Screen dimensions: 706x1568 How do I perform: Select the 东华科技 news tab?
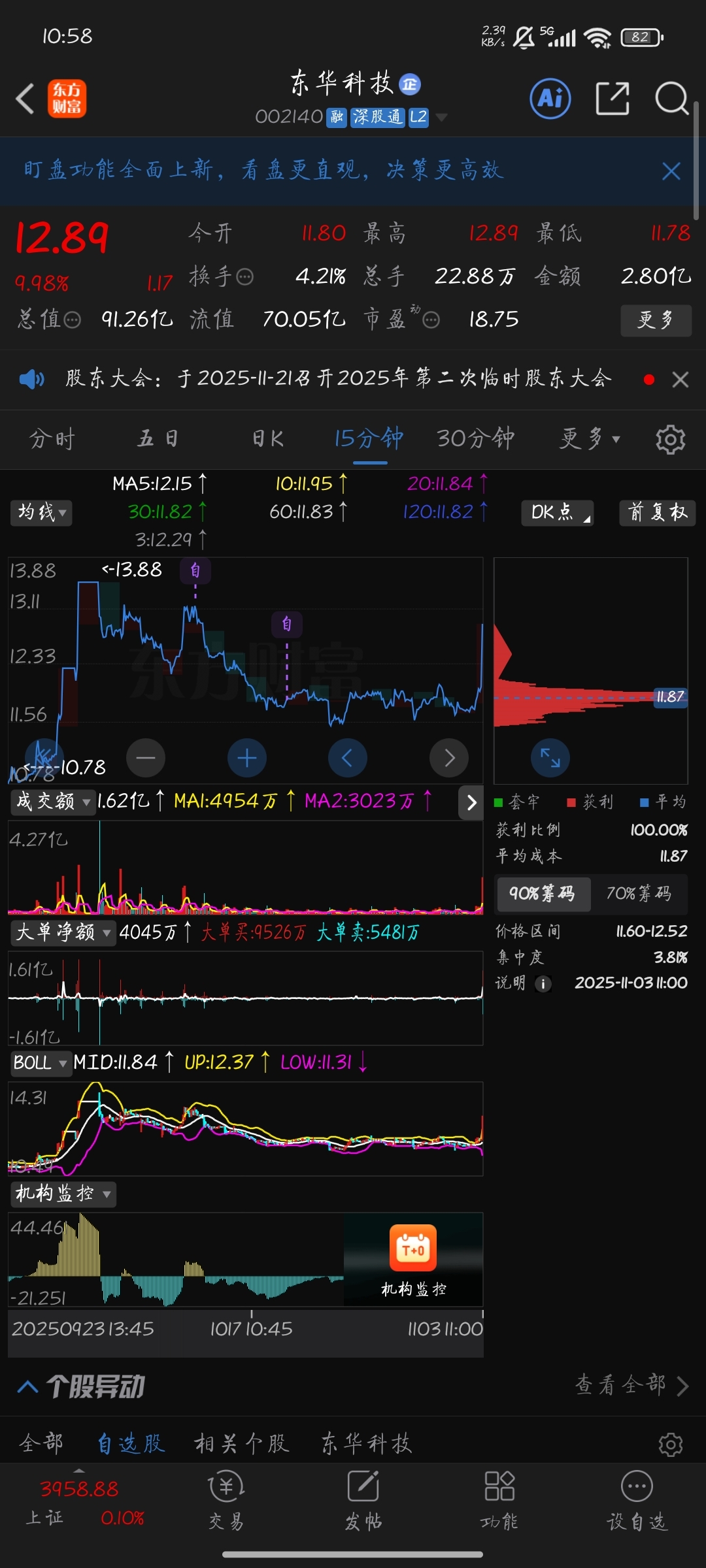tap(366, 1443)
